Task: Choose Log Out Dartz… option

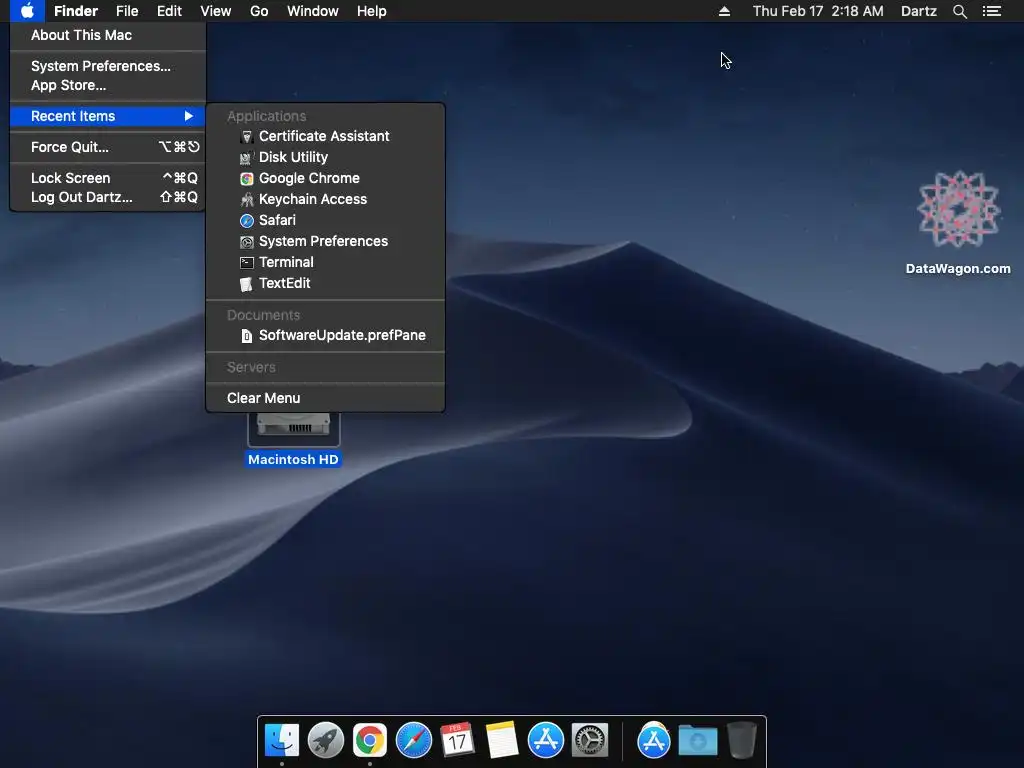Action: tap(108, 197)
